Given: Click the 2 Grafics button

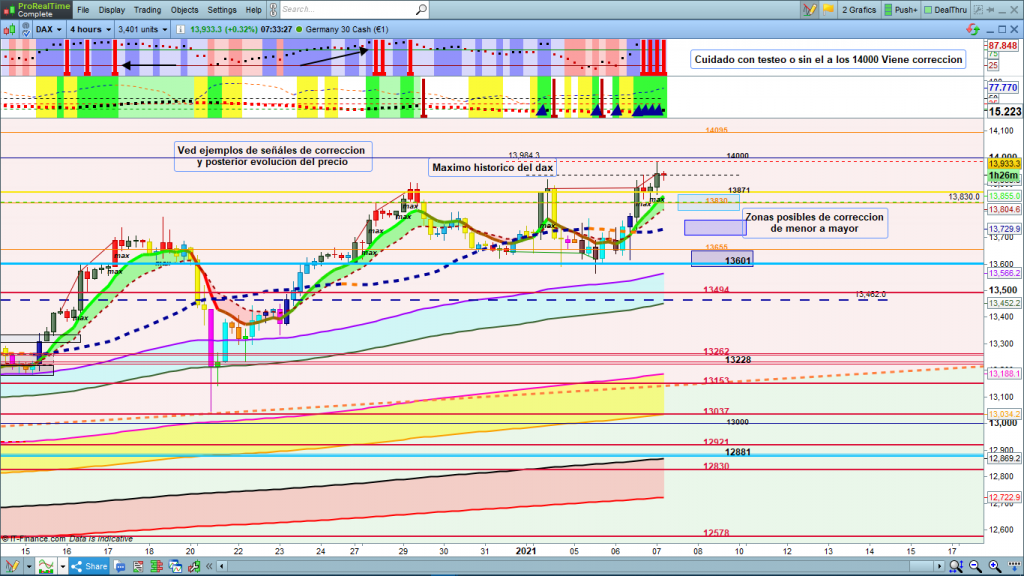Looking at the screenshot, I should coord(859,10).
